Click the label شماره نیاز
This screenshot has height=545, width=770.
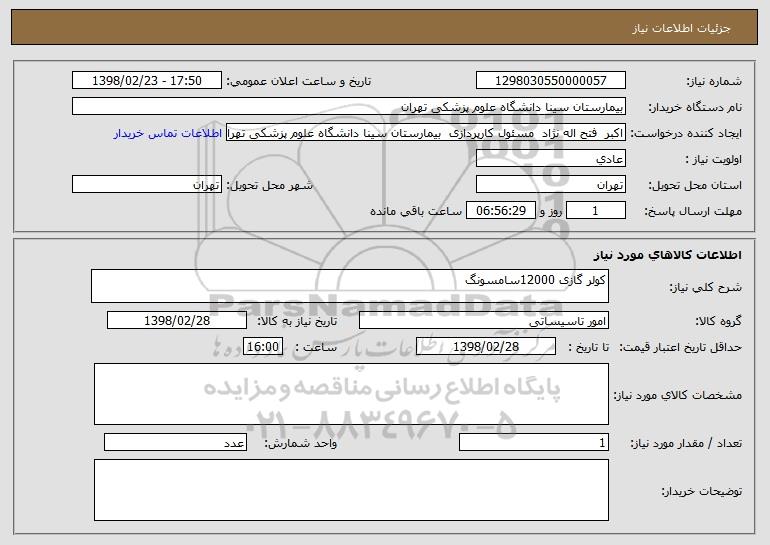coord(714,82)
